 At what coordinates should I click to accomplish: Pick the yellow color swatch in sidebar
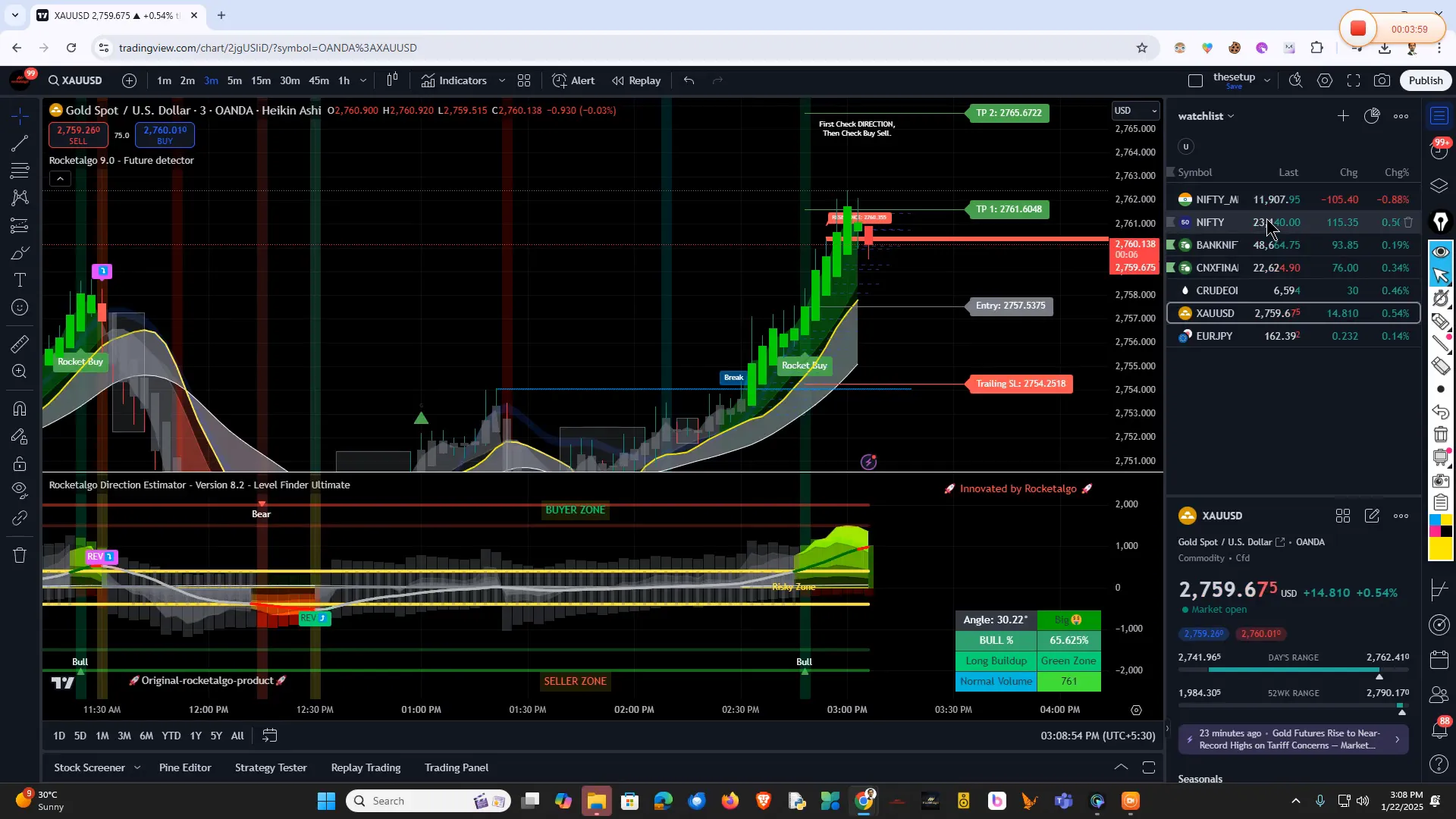[x=1440, y=550]
